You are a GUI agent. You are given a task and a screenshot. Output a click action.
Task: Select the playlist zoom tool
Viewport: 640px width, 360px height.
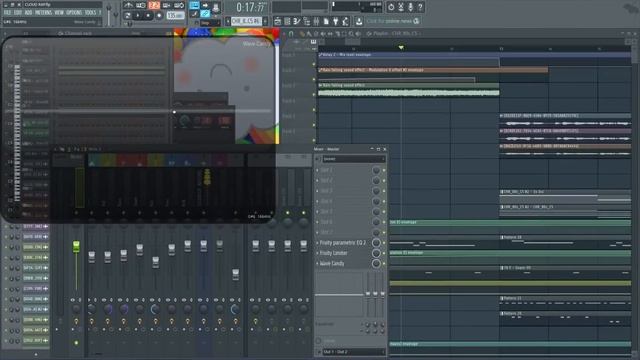351,34
